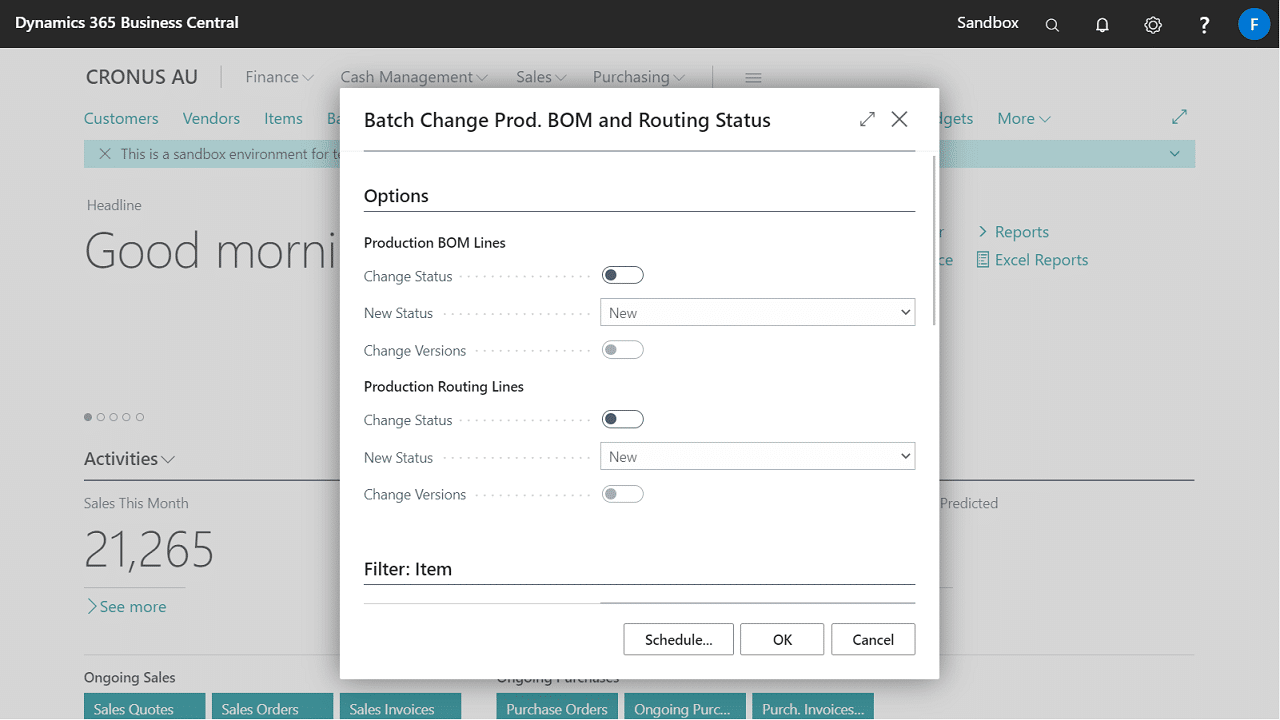Screen dimensions: 1280x720
Task: Expand the Finance menu dropdown
Action: 279,77
